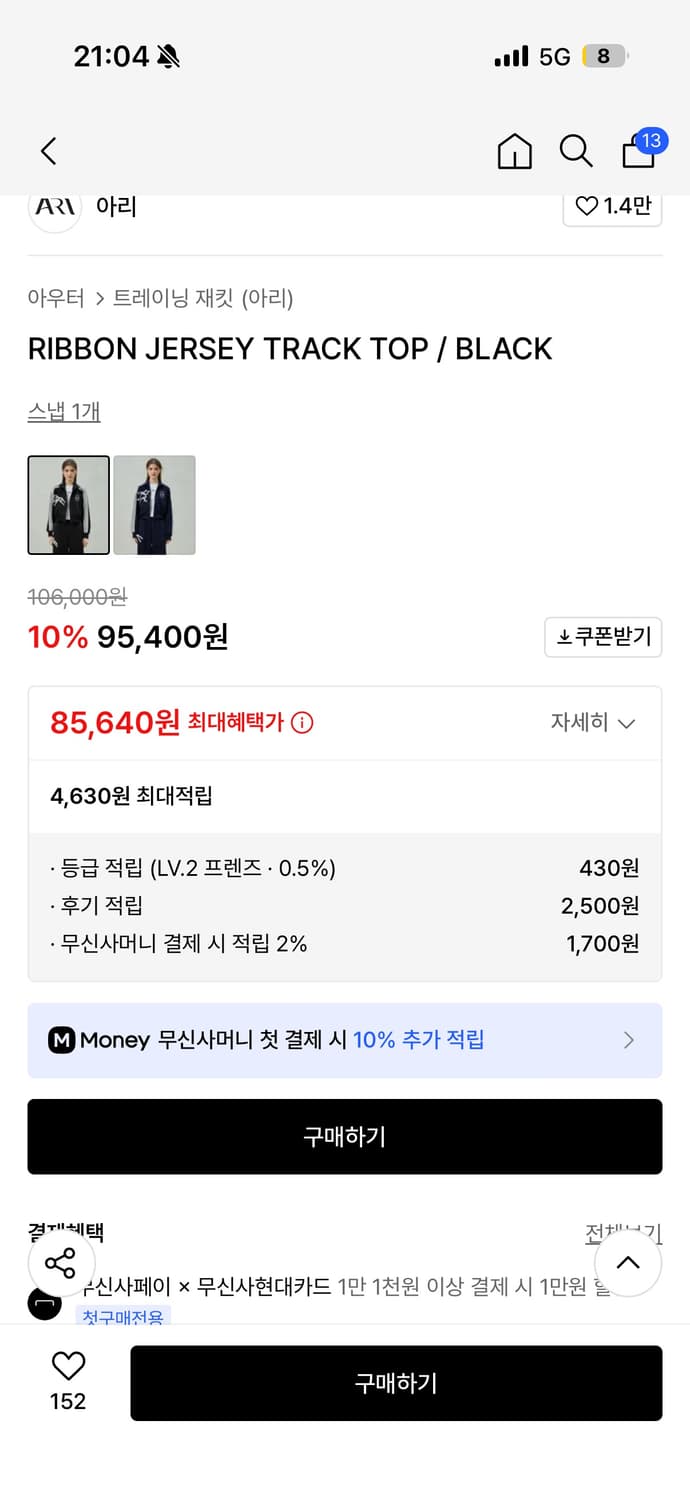Screen dimensions: 690x1500
Task: Toggle the brand like heart 1.4만
Action: point(612,207)
